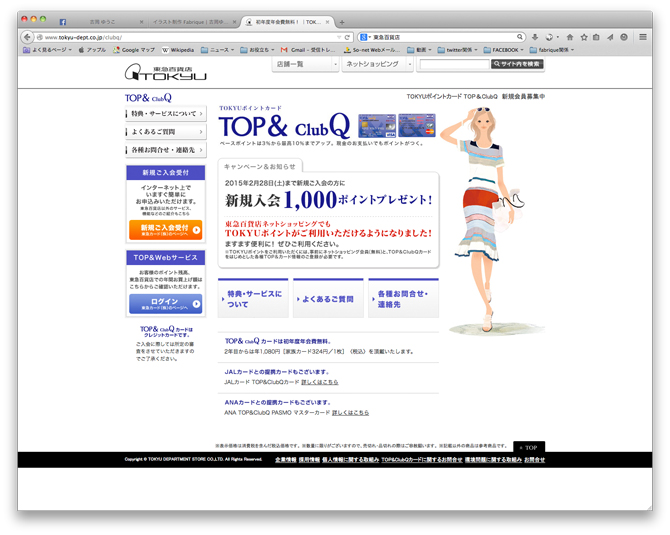Open footer 個人情報に関する取組み link

350,460
